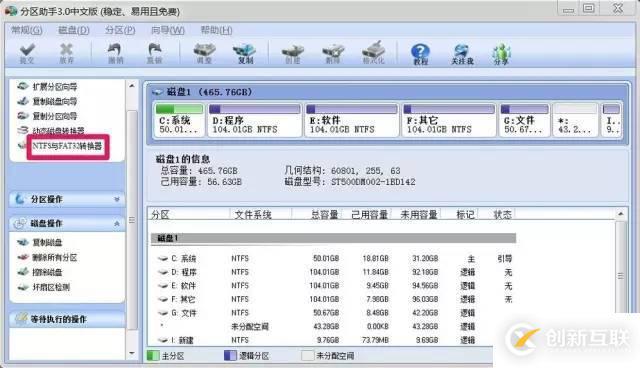Open the 分区(P) menu

click(x=120, y=30)
